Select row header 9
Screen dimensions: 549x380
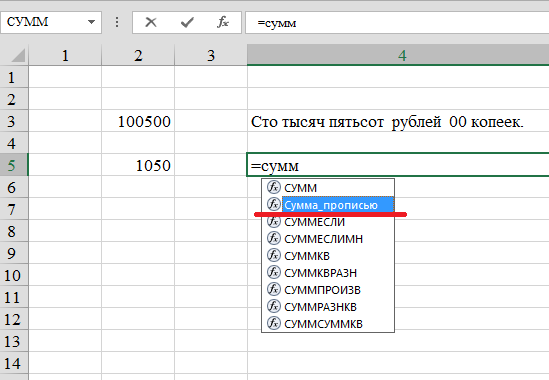(x=14, y=253)
